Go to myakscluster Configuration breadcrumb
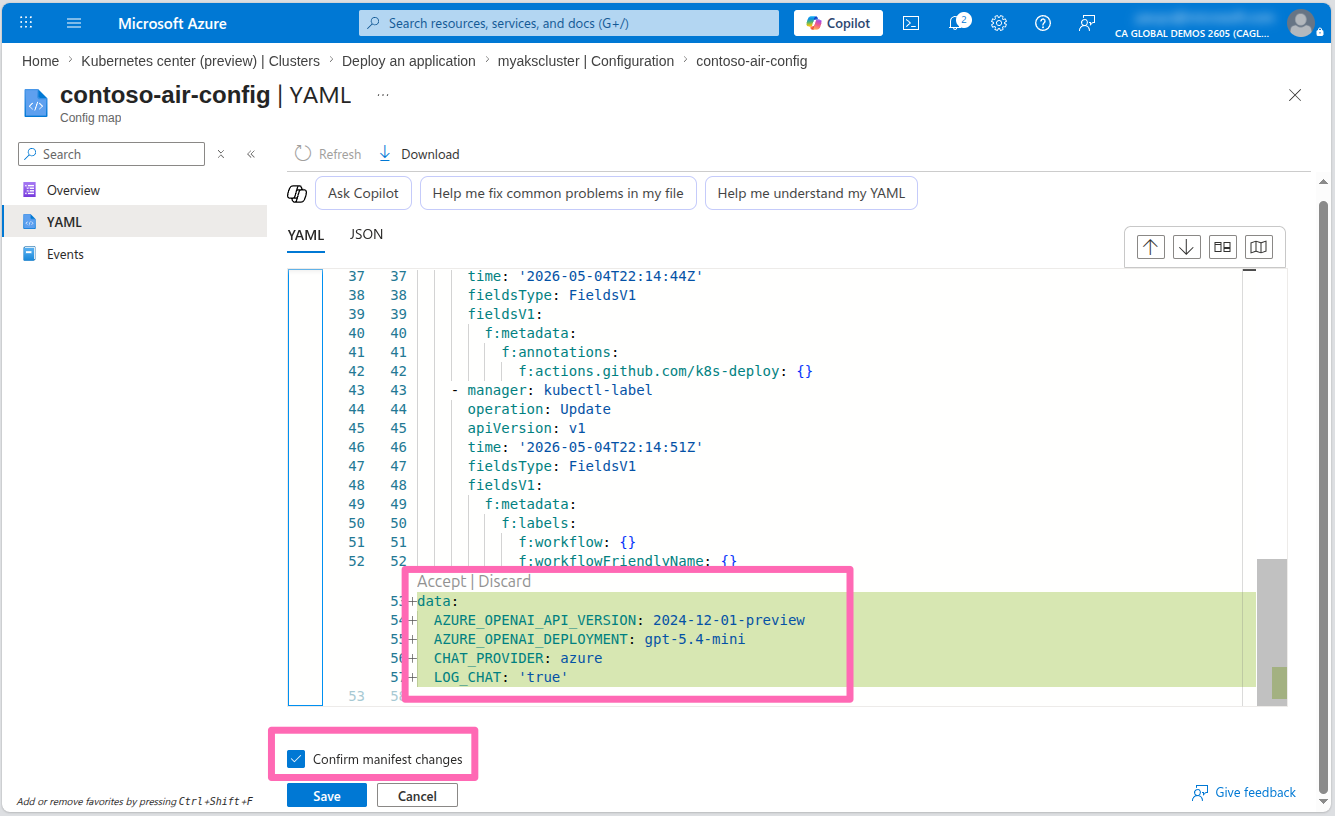 [586, 61]
